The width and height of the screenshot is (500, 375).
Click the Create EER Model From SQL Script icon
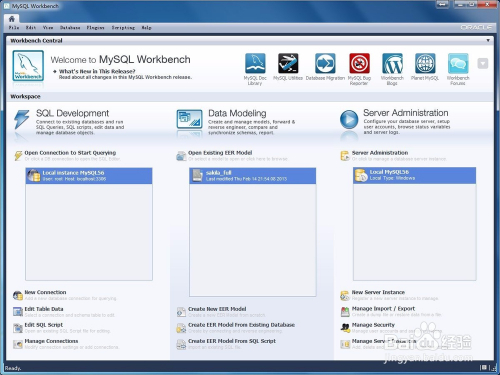click(181, 344)
